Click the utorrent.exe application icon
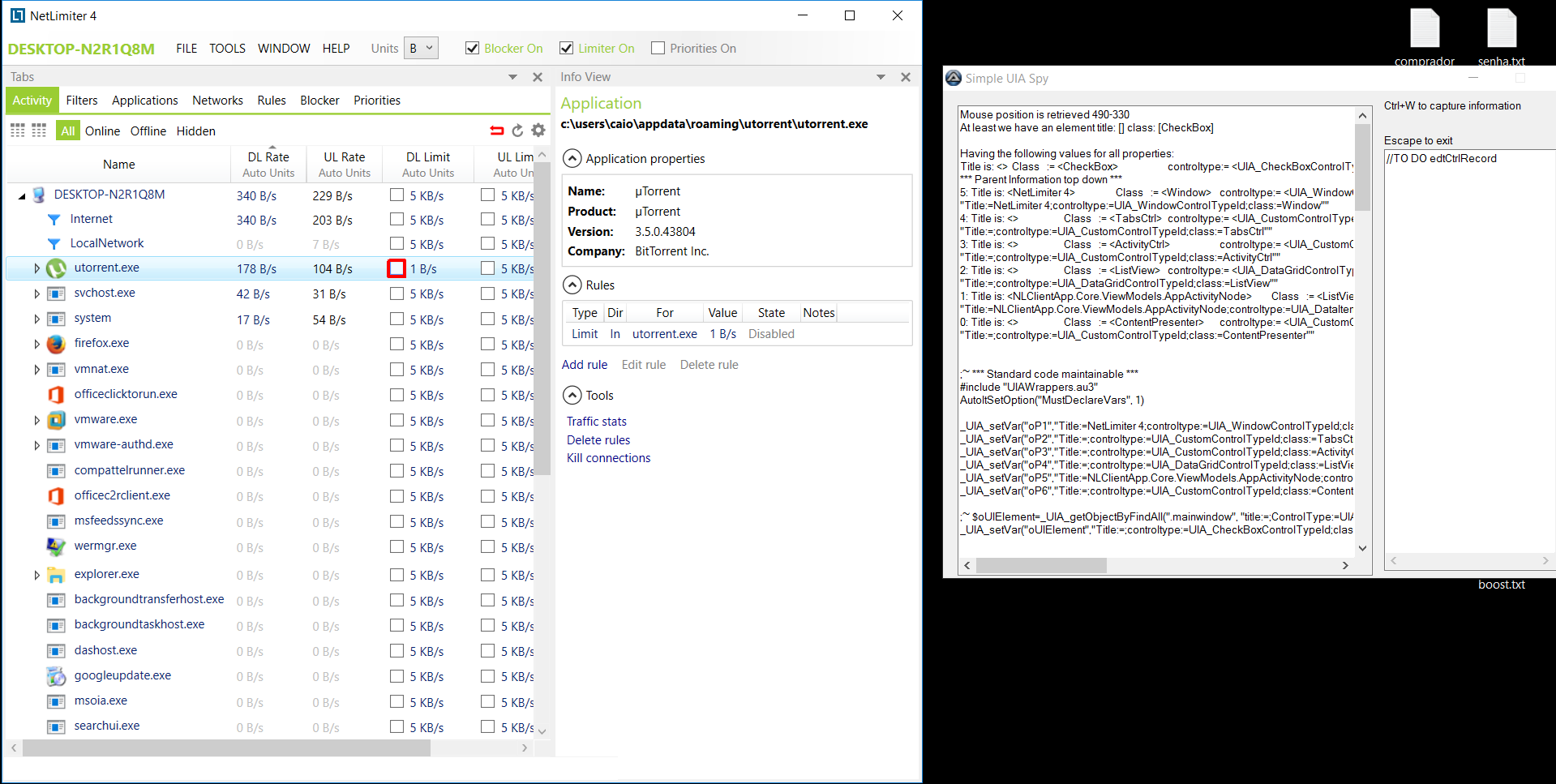 [56, 268]
